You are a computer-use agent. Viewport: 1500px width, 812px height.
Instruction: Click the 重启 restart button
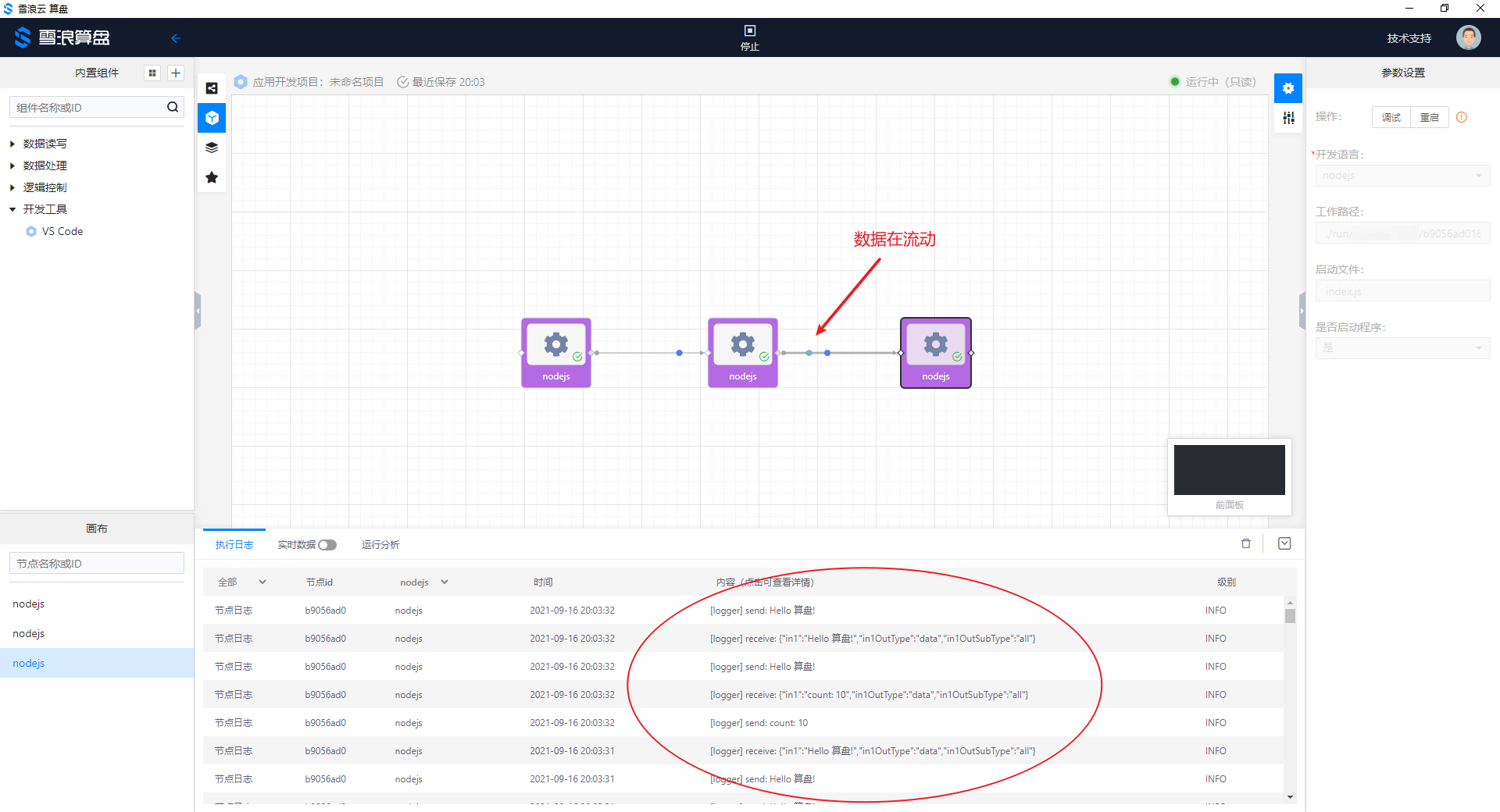[1429, 117]
